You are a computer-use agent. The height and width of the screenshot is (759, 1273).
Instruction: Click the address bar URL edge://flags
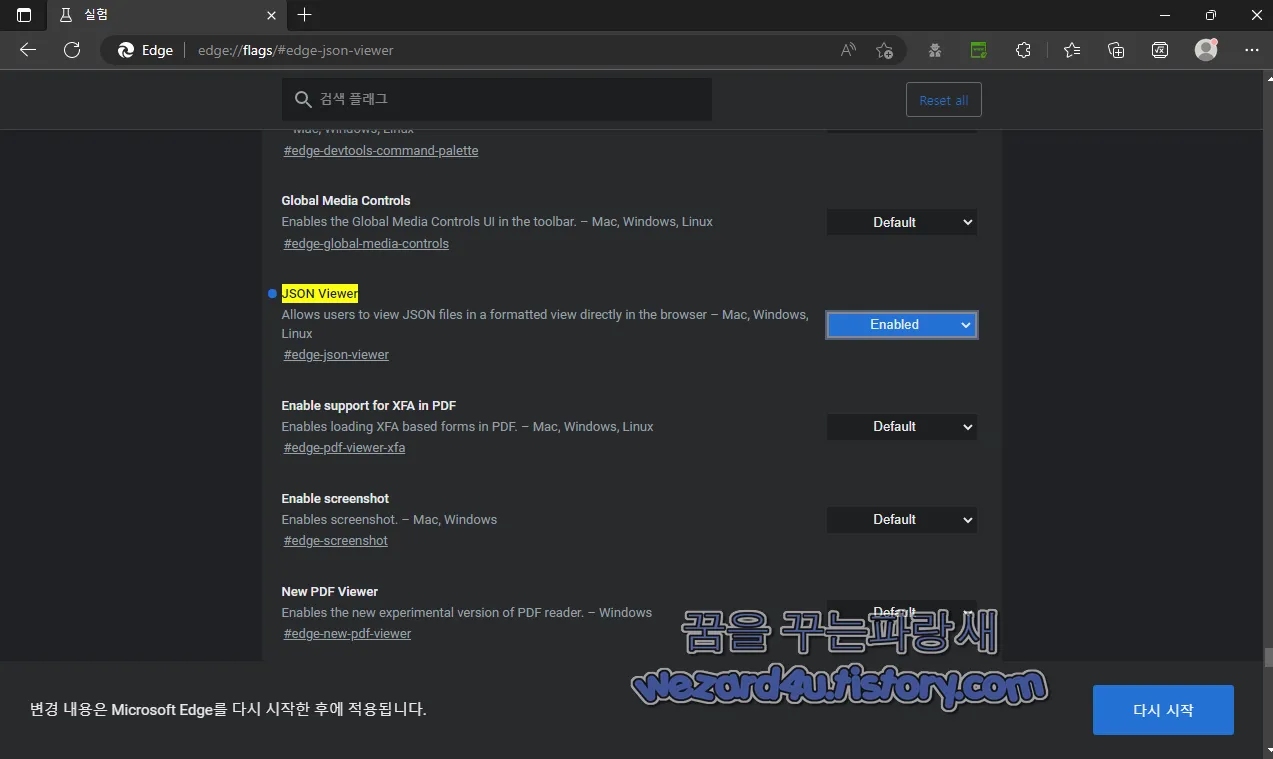pyautogui.click(x=296, y=50)
